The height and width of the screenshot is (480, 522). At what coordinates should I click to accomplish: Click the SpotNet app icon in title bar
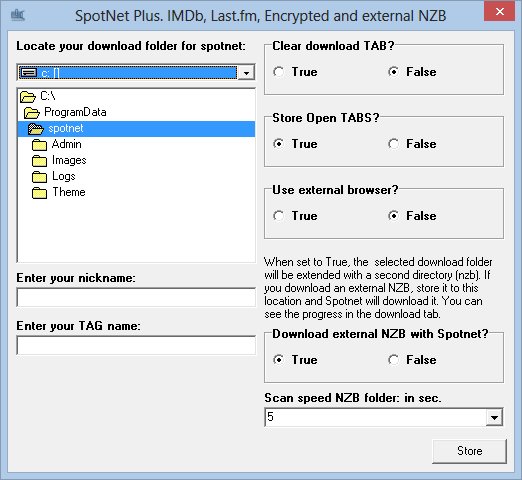18,15
